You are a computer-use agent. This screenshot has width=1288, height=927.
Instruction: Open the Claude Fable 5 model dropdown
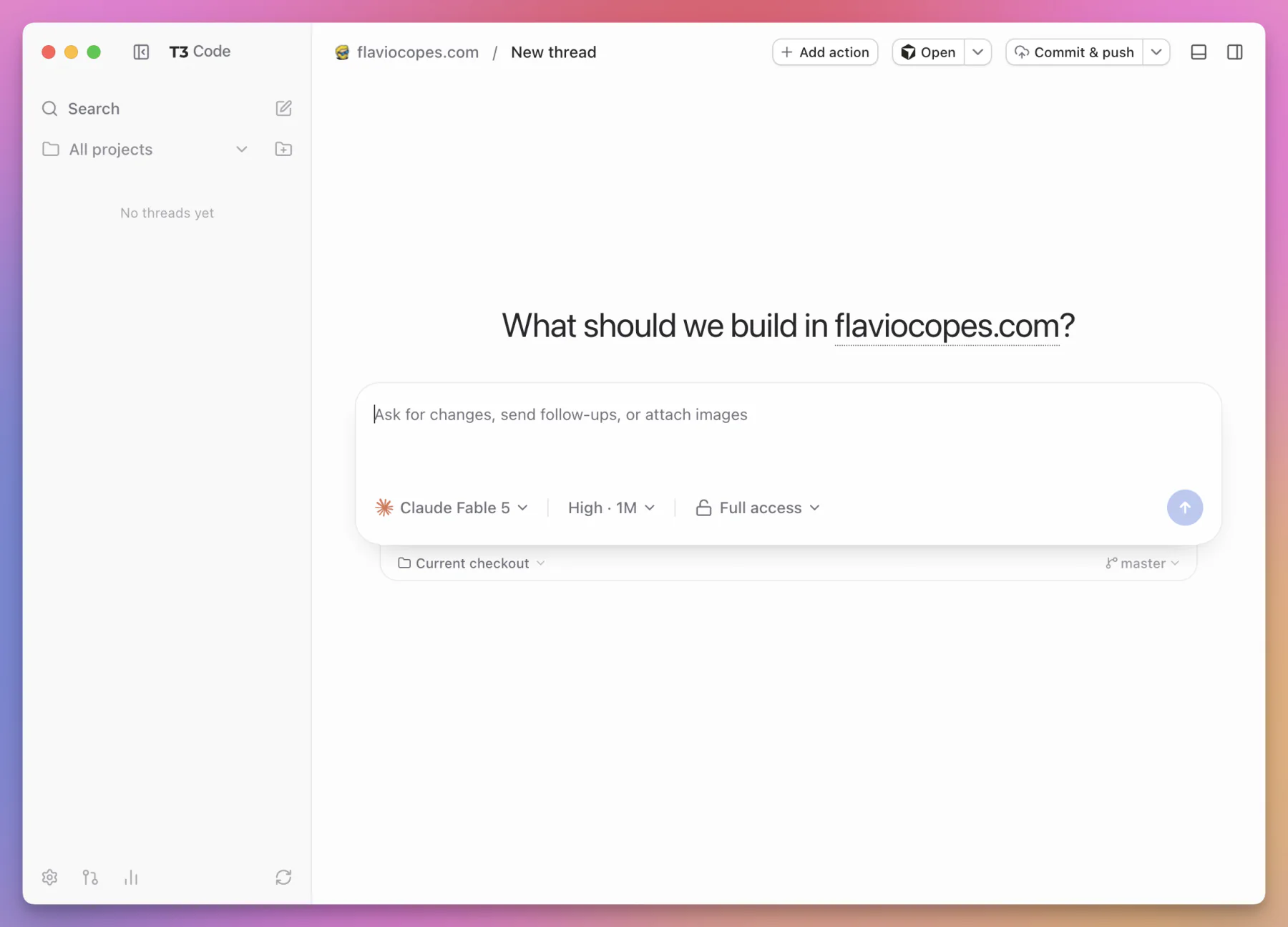pyautogui.click(x=452, y=508)
